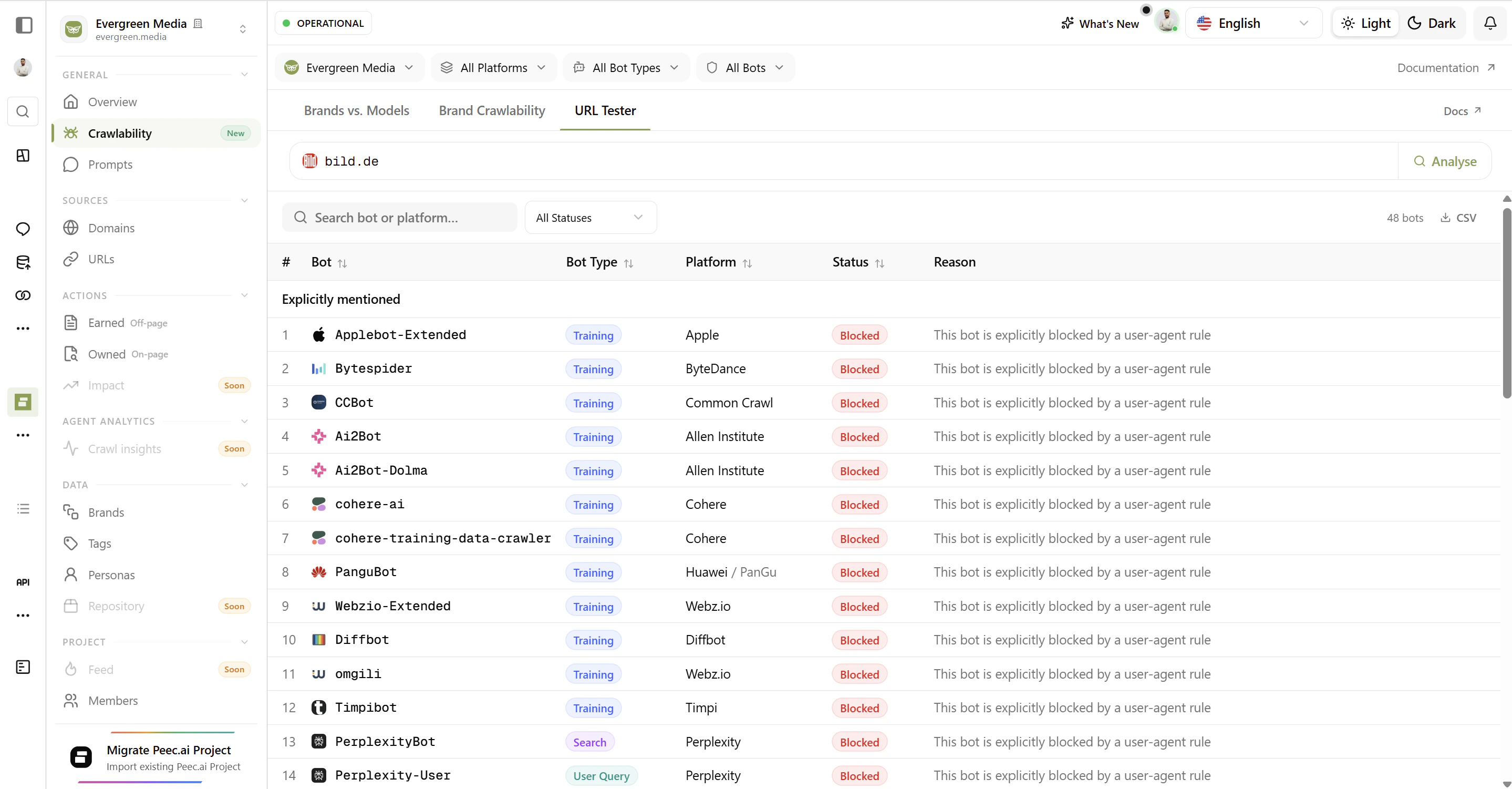Viewport: 1512px width, 789px height.
Task: Collapse the SOURCES sidebar section
Action: (244, 200)
